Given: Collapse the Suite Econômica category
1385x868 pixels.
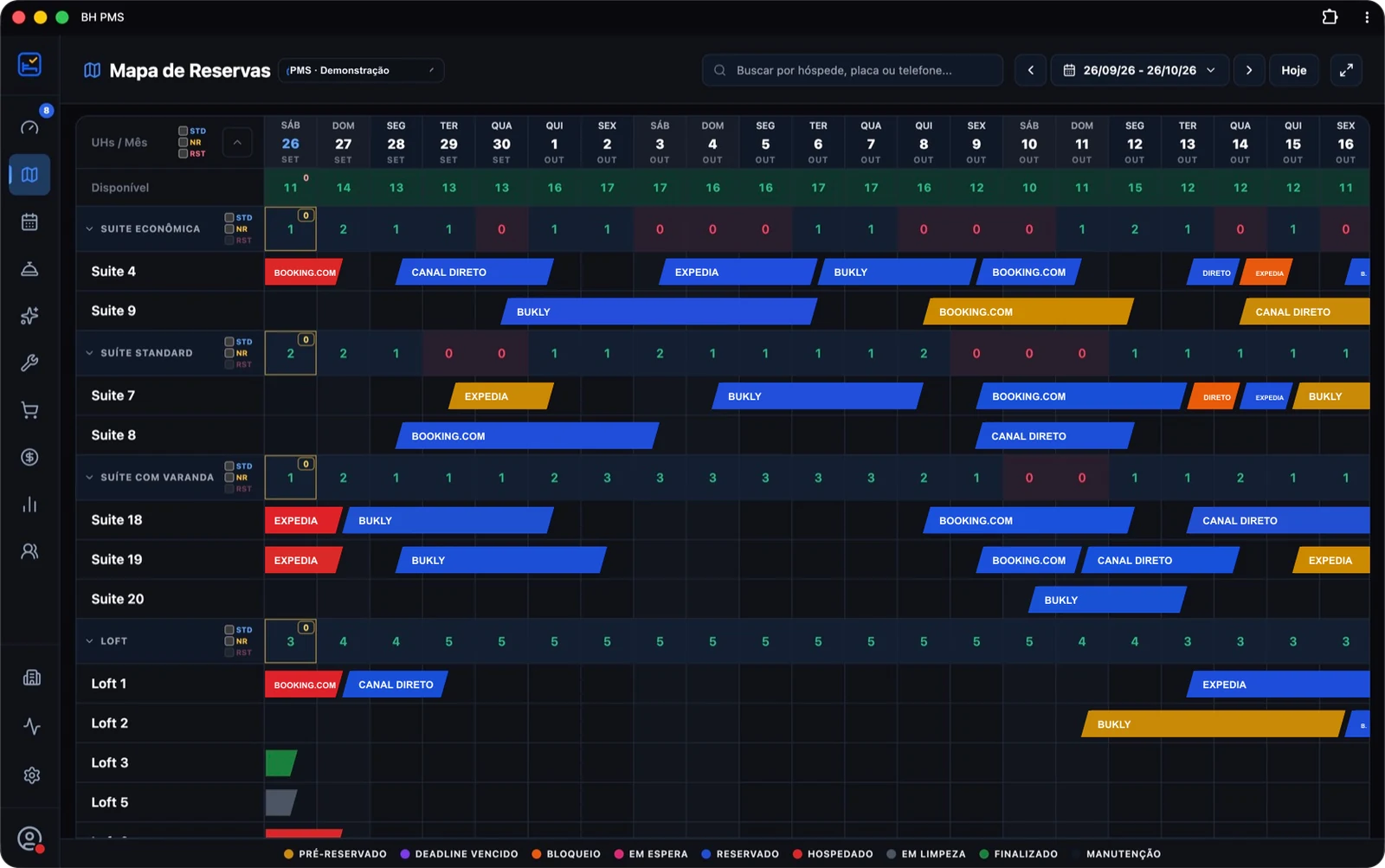Looking at the screenshot, I should coord(89,228).
